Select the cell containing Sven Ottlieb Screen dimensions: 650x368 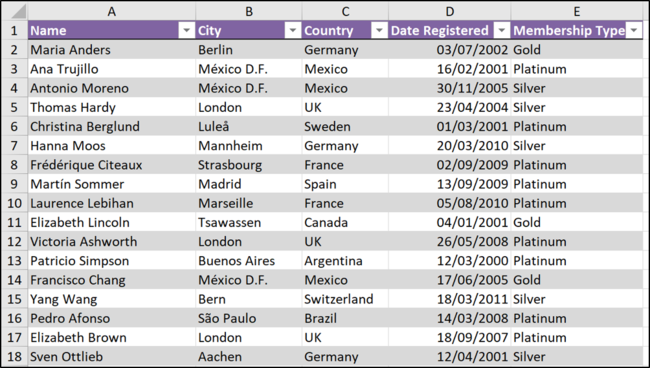[112, 357]
